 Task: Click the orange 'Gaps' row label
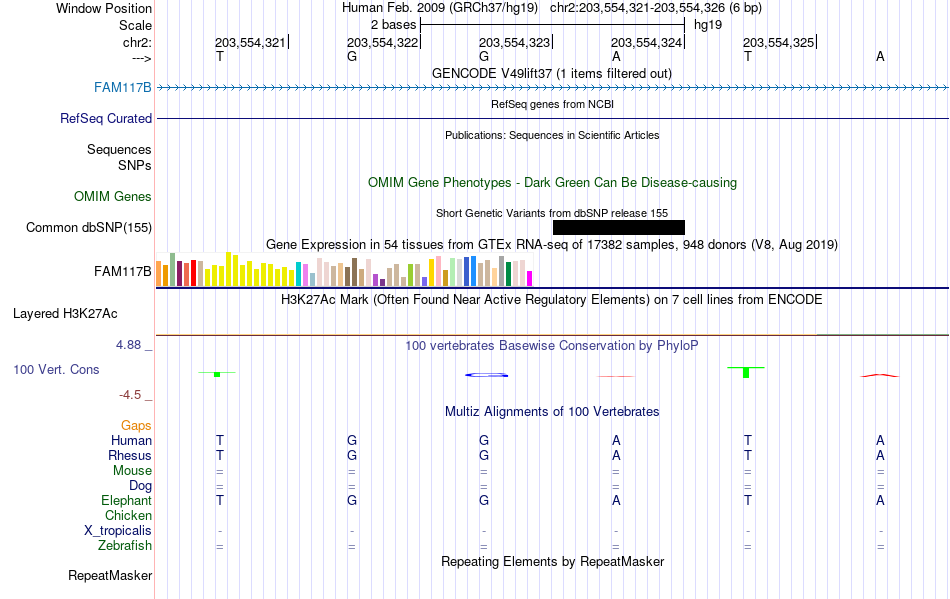(x=136, y=425)
